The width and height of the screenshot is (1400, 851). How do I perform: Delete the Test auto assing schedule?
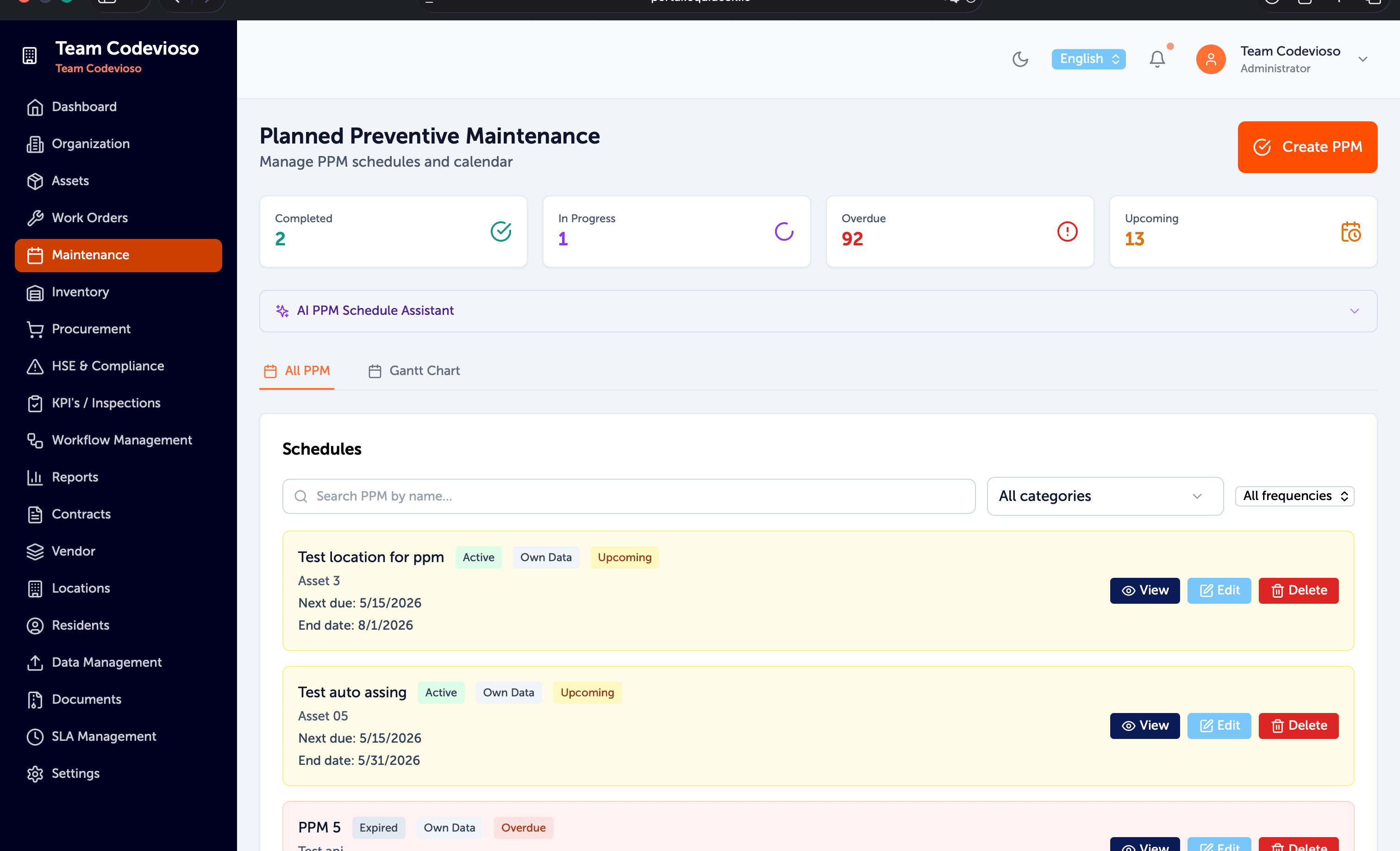(x=1298, y=726)
